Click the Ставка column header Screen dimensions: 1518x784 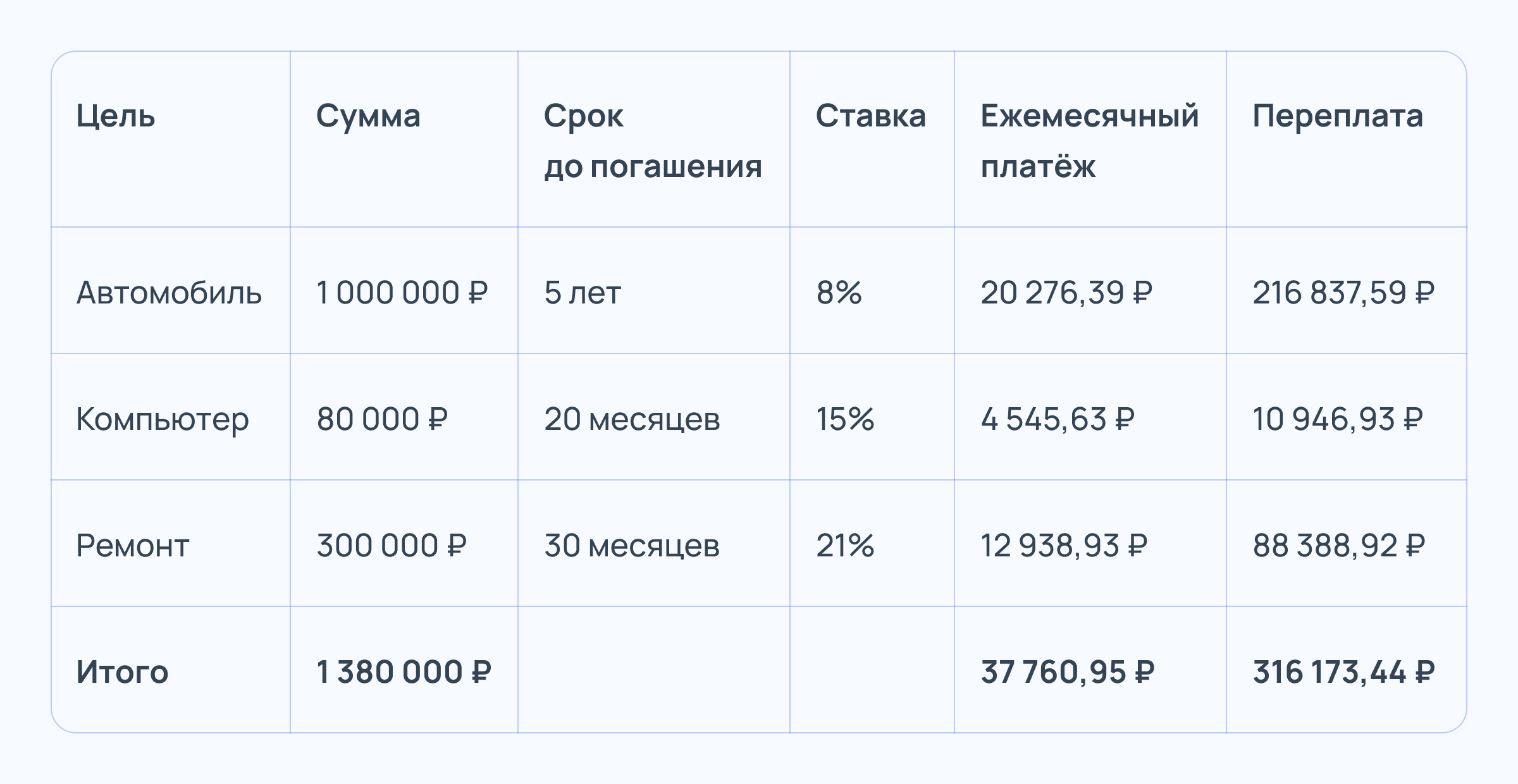click(x=870, y=116)
